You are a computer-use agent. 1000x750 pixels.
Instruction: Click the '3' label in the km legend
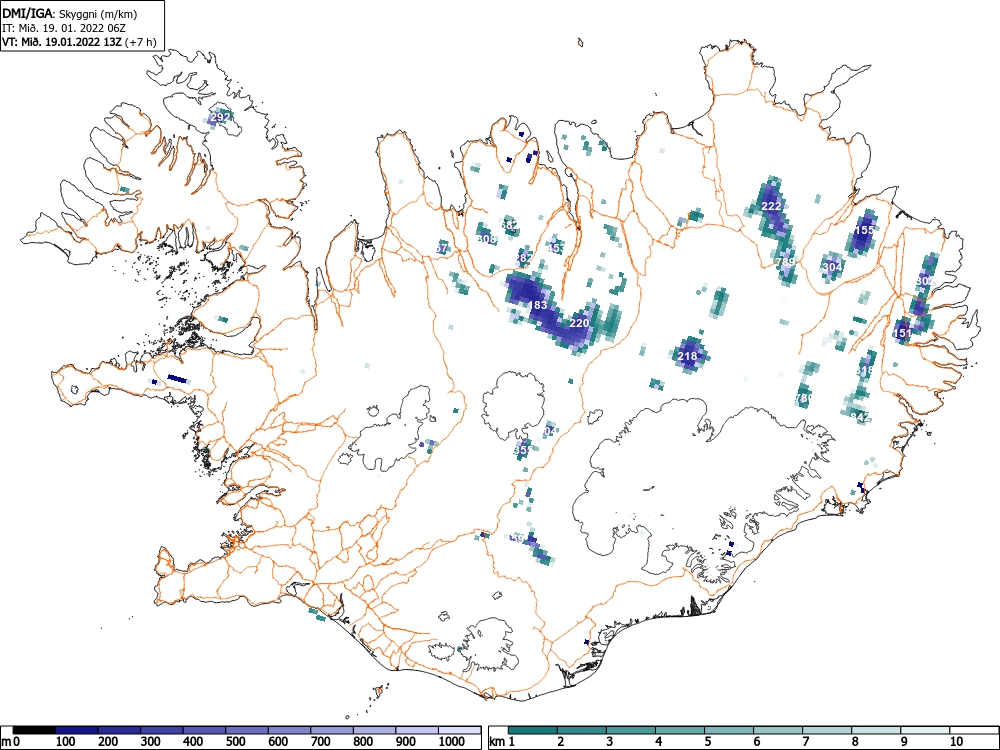point(610,742)
